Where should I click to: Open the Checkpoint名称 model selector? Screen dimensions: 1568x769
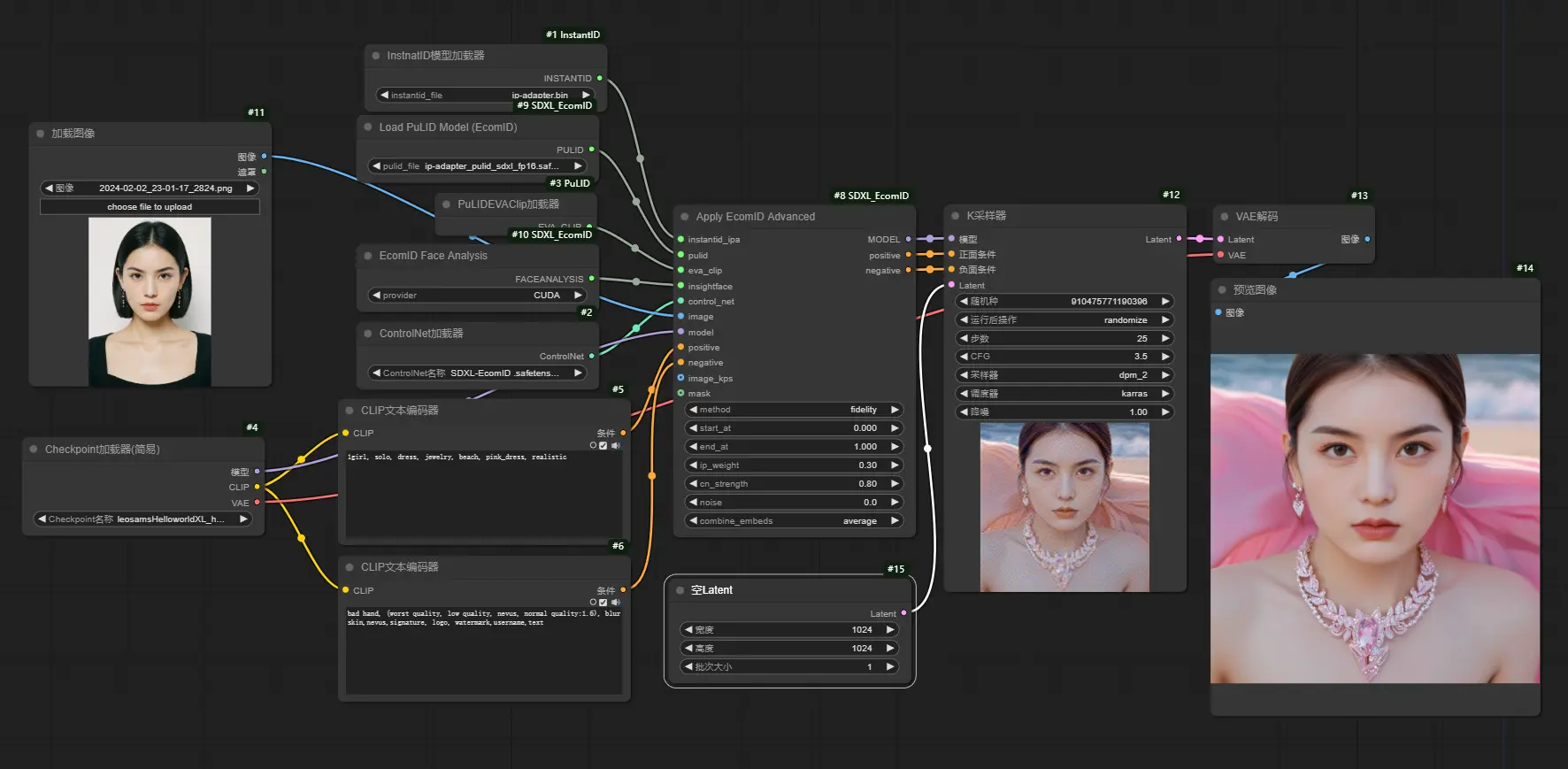(x=143, y=519)
